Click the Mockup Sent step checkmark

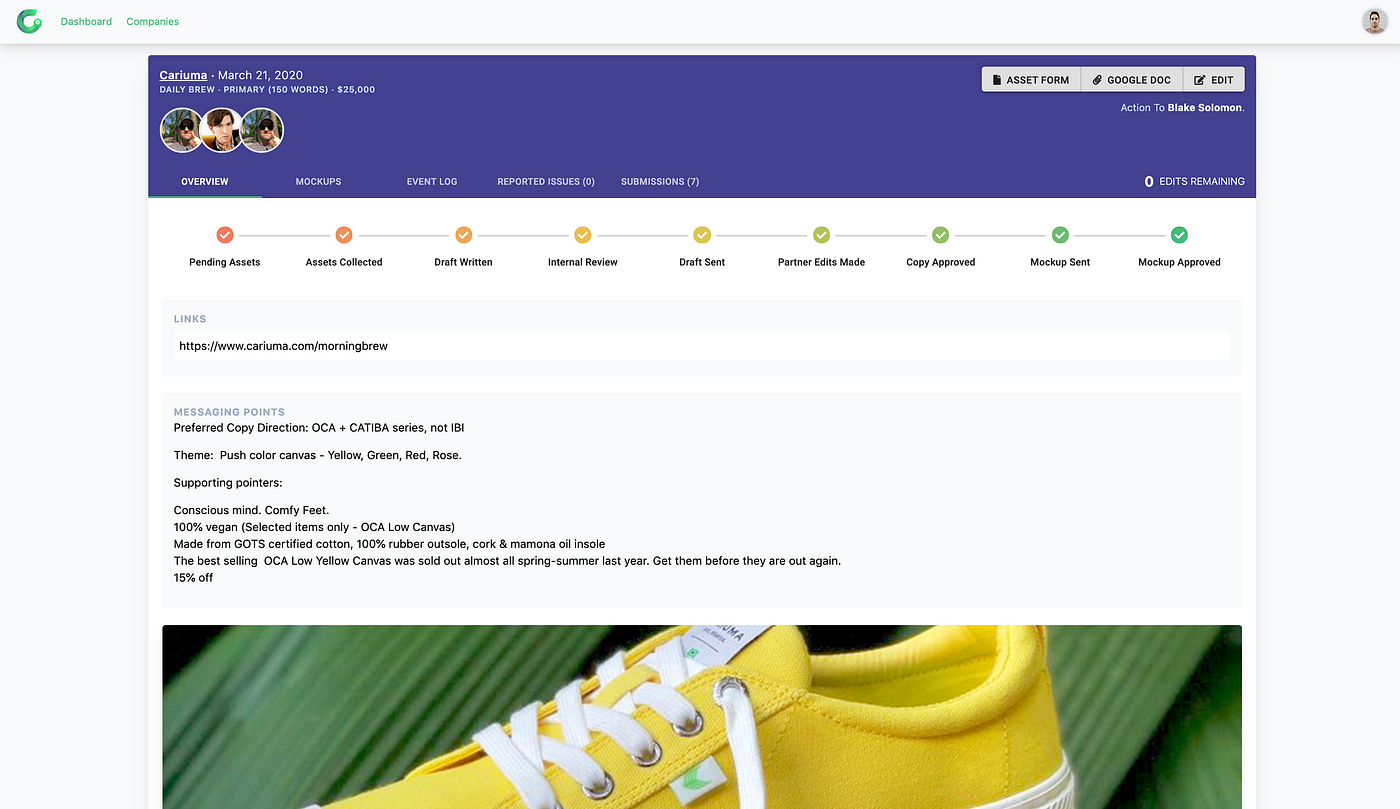pyautogui.click(x=1060, y=235)
